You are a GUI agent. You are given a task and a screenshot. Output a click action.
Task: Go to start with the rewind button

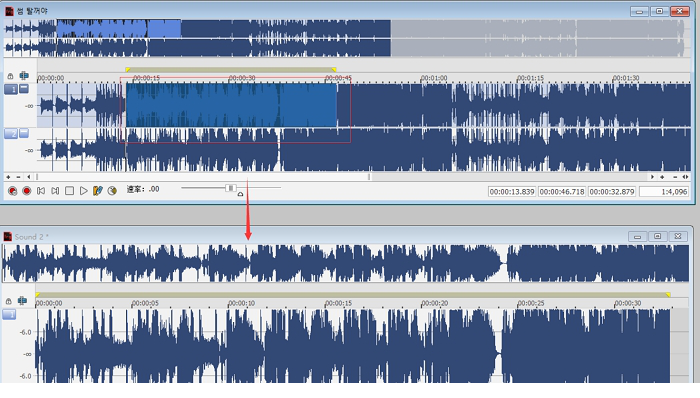(x=41, y=191)
